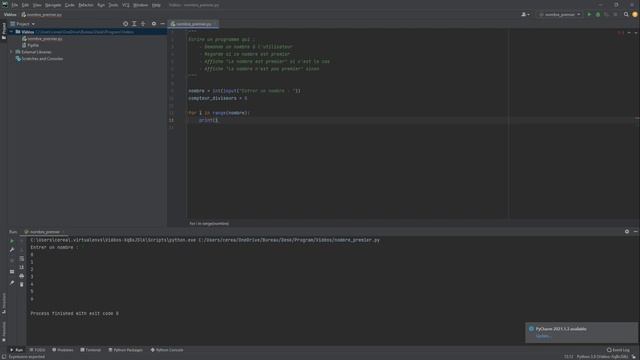The image size is (640, 360).
Task: Open the Edit menu
Action: coord(25,5)
